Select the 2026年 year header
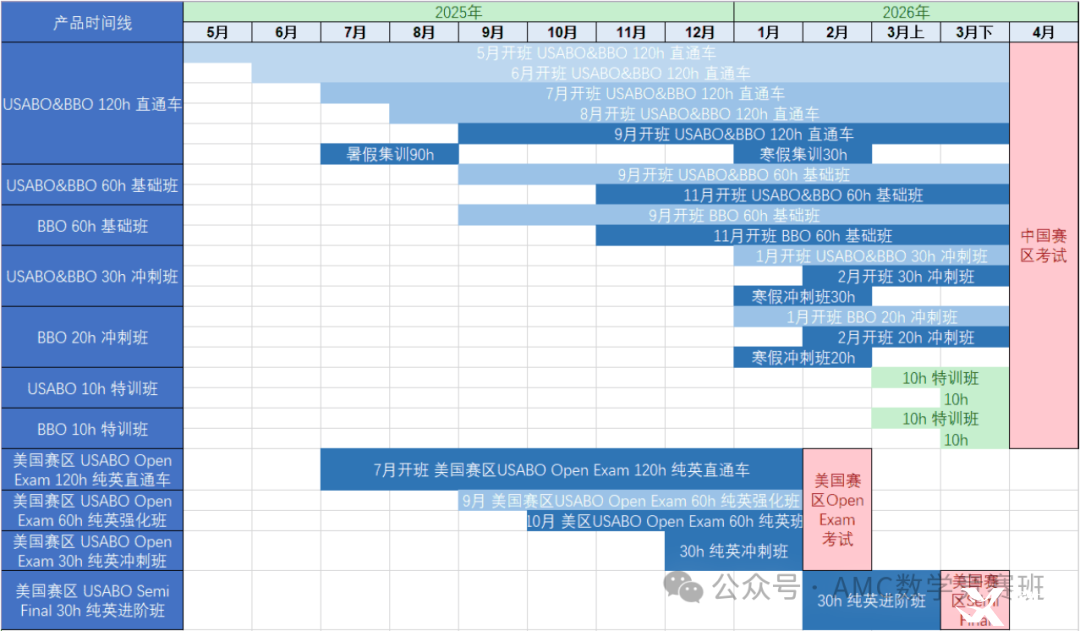This screenshot has width=1080, height=631. [x=906, y=12]
